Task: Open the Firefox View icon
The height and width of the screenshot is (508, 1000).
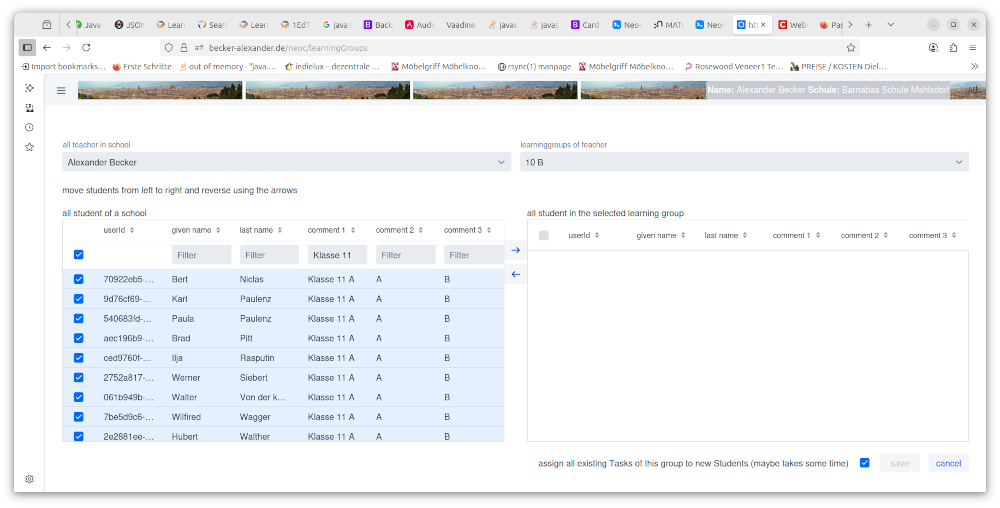Action: coord(47,25)
